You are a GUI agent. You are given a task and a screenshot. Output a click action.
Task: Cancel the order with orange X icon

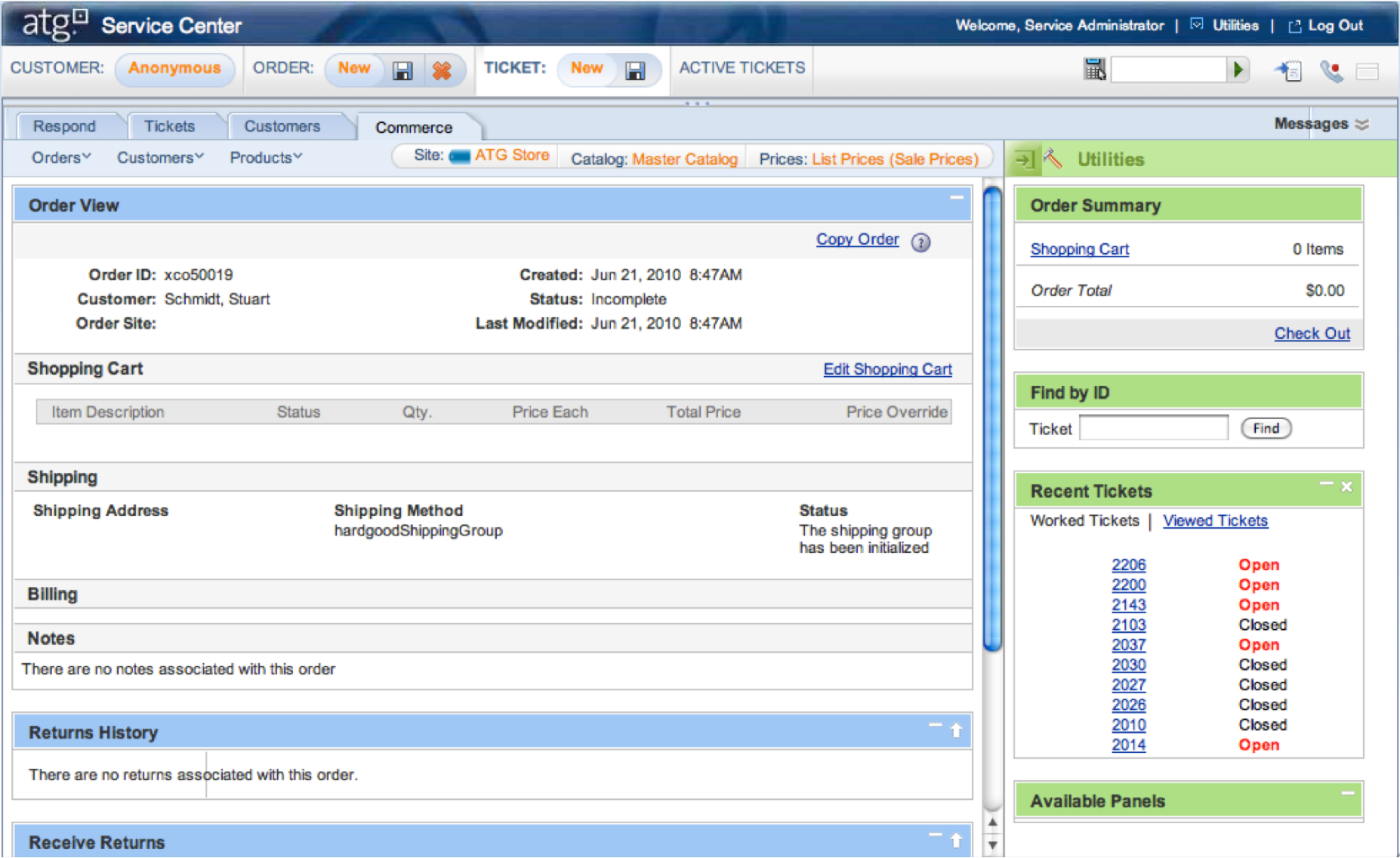tap(443, 70)
